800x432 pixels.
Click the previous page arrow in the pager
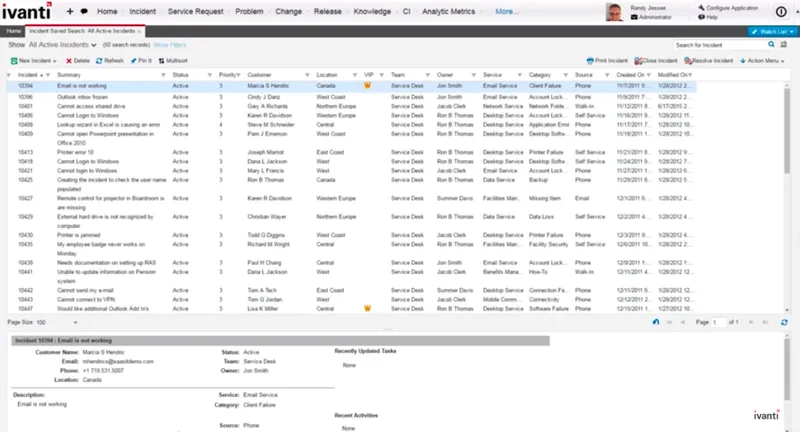coord(682,322)
